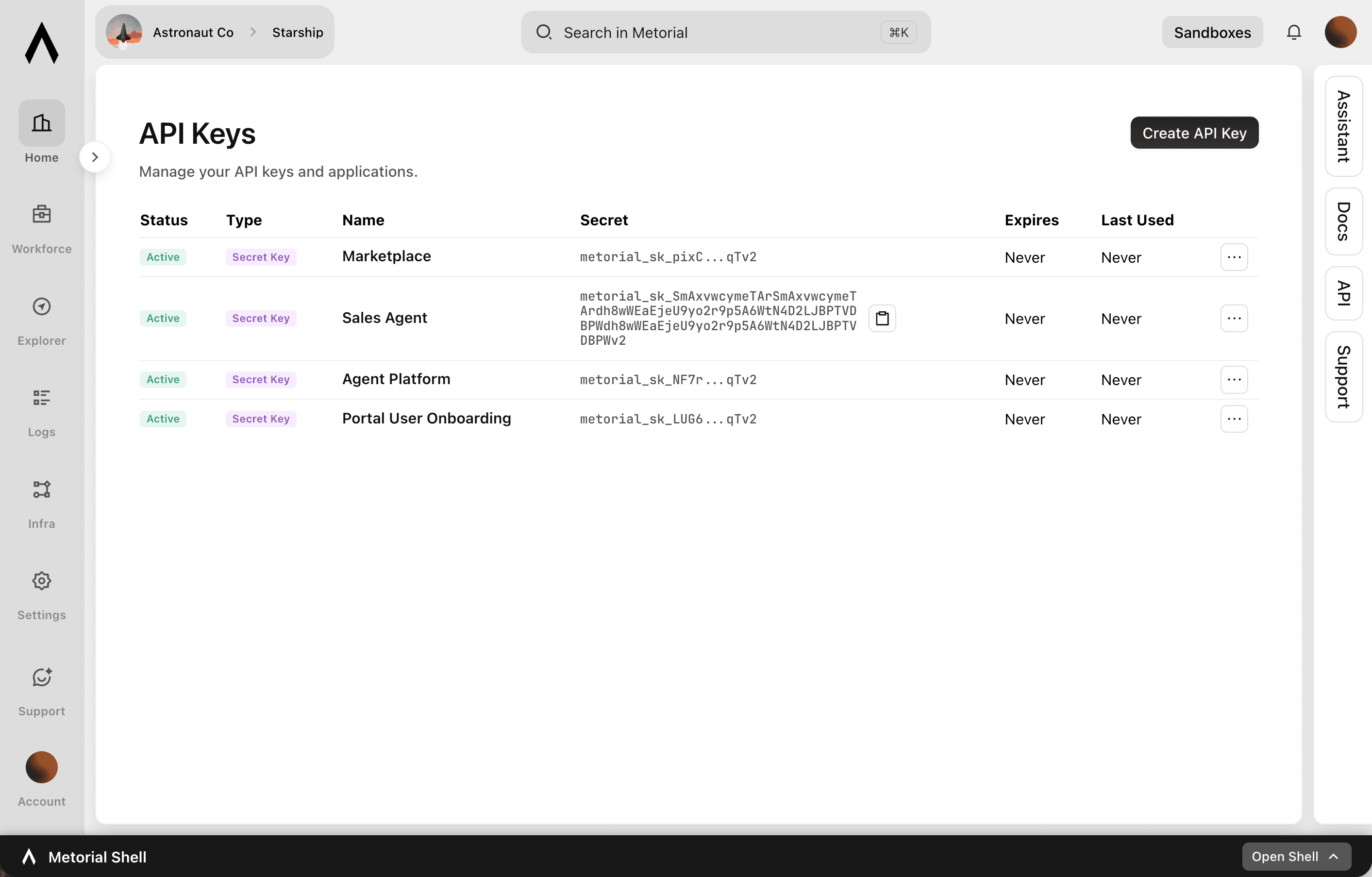Open more options for Marketplace key
Viewport: 1372px width, 877px height.
click(1234, 257)
